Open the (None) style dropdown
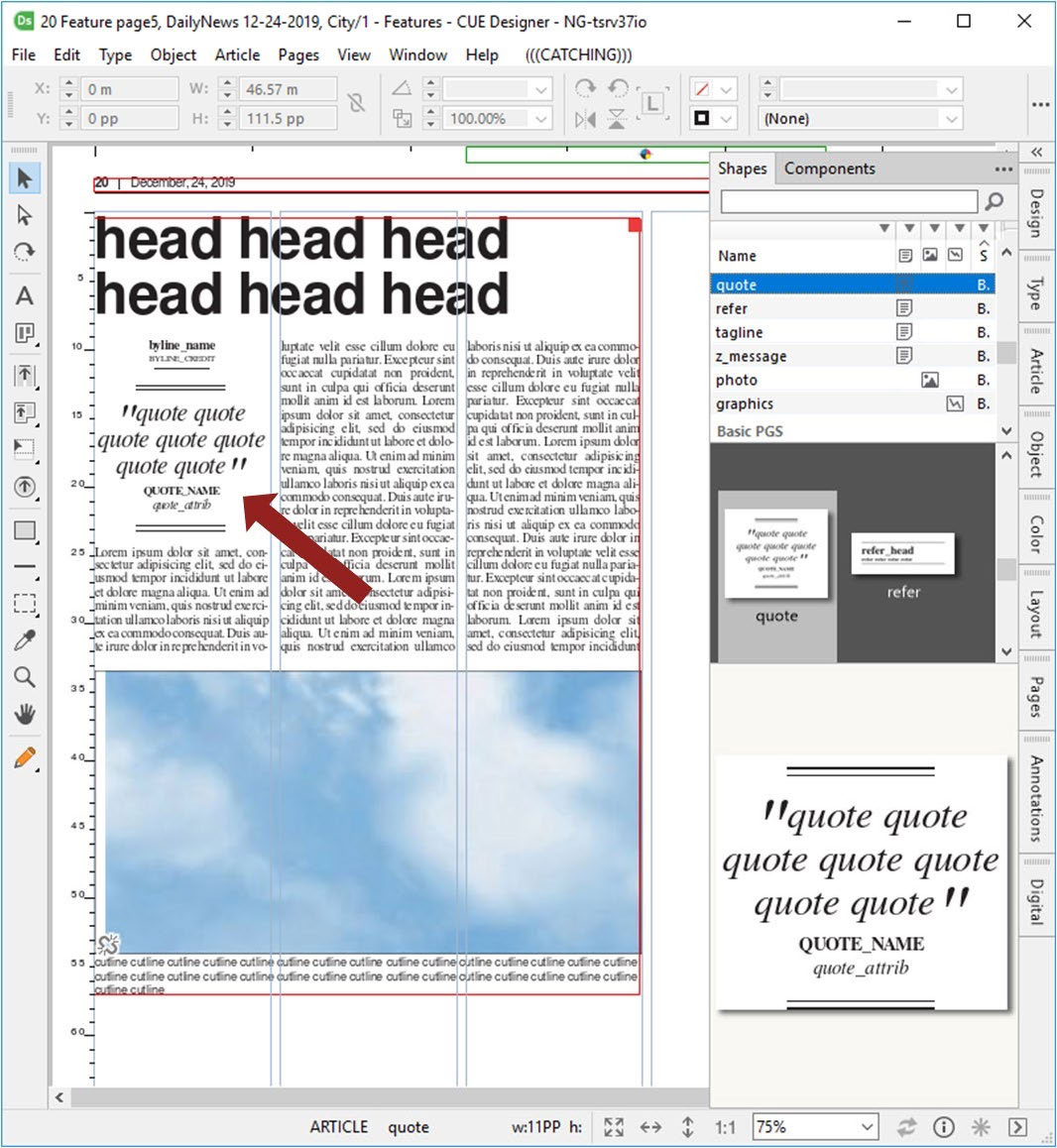This screenshot has height=1148, width=1057. tap(951, 119)
